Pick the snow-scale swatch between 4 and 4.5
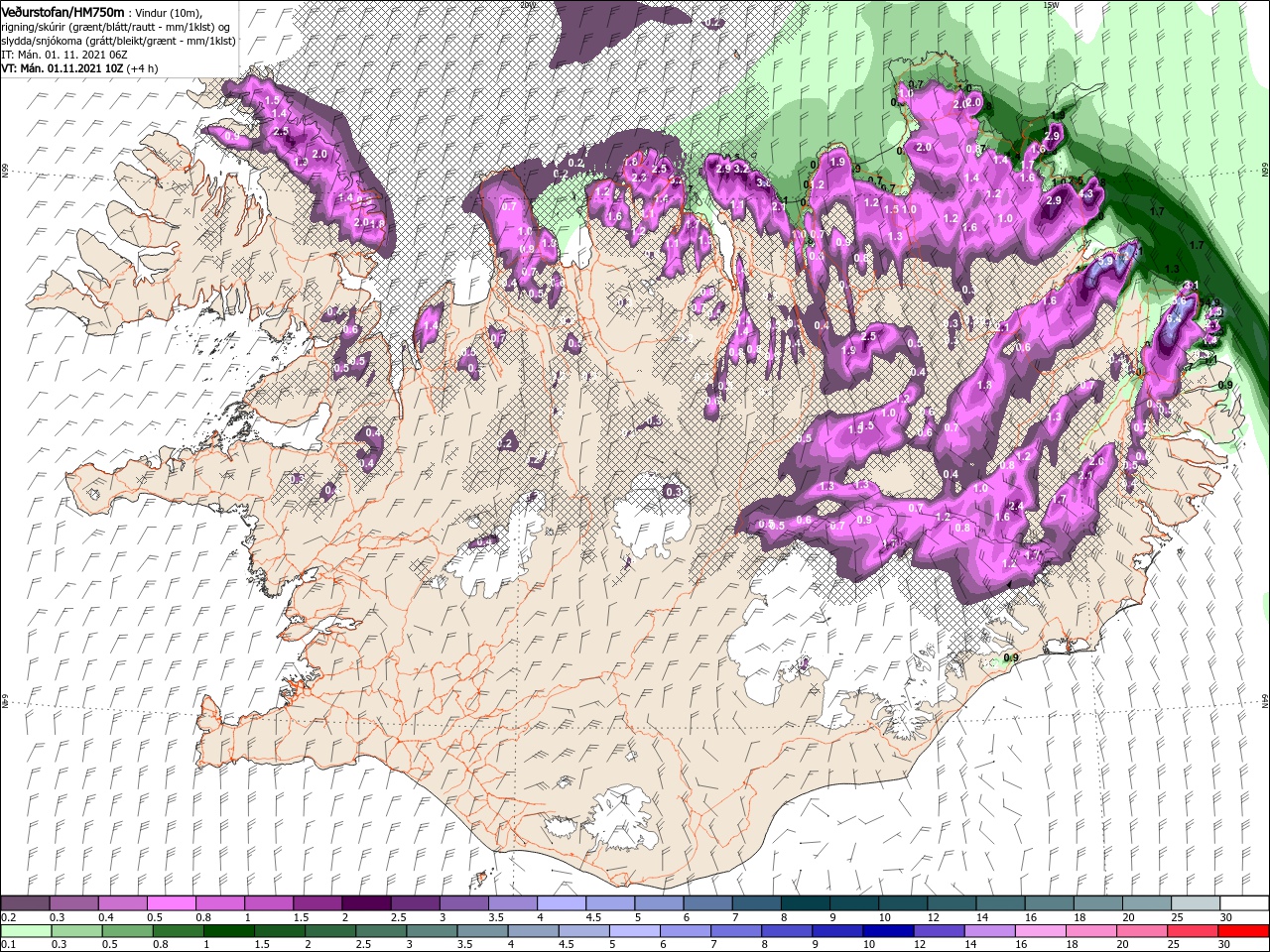The image size is (1270, 952). click(561, 902)
